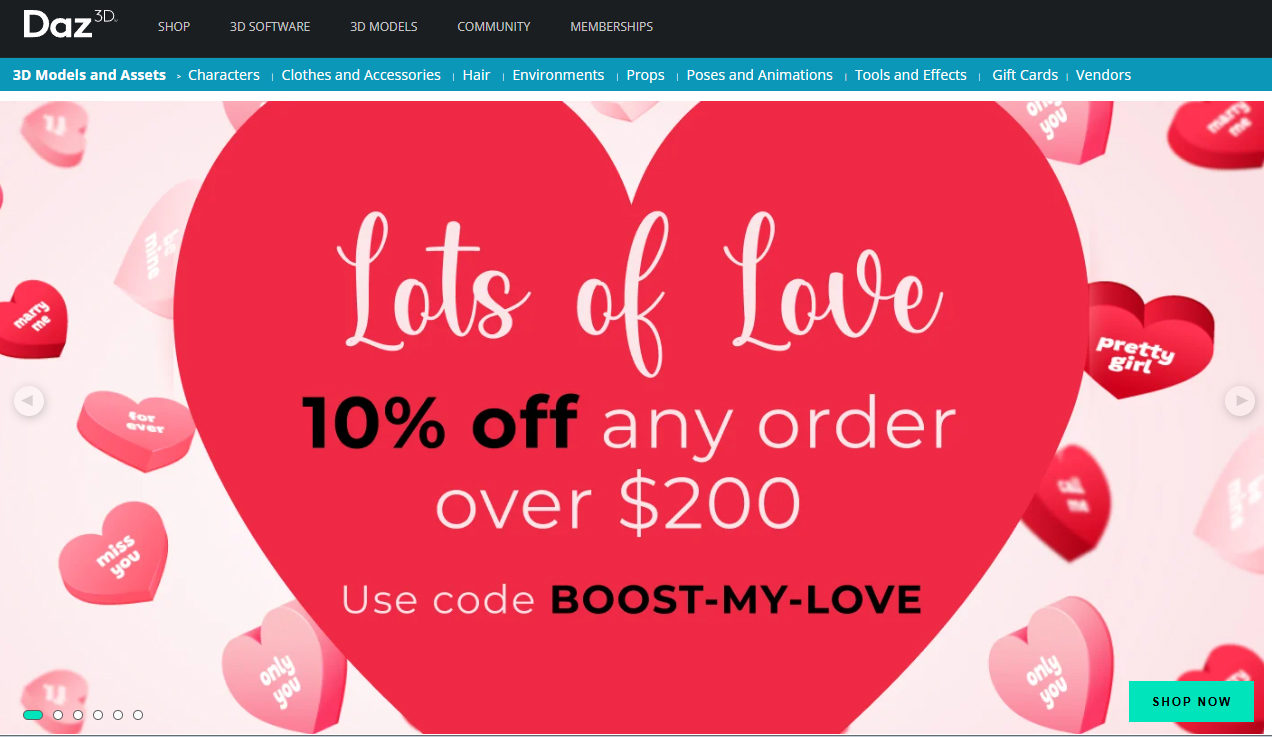Open Clothes and Accessories category
The image size is (1272, 737).
tap(361, 75)
